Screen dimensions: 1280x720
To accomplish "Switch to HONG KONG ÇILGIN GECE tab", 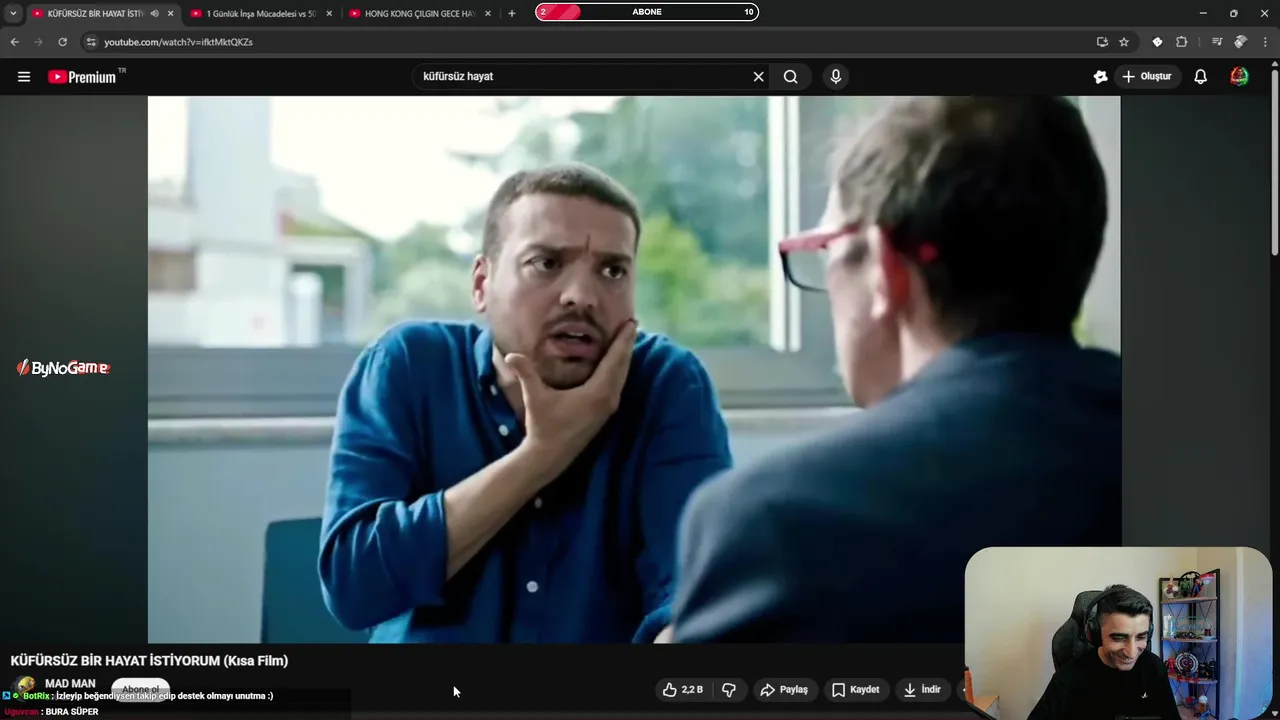I will click(x=419, y=13).
